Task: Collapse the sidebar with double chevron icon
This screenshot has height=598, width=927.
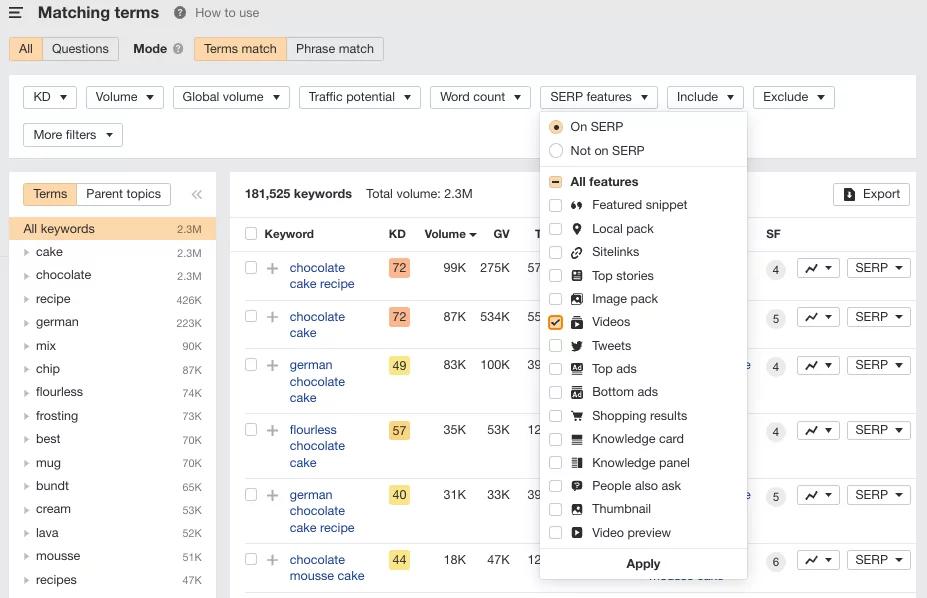Action: [x=196, y=195]
